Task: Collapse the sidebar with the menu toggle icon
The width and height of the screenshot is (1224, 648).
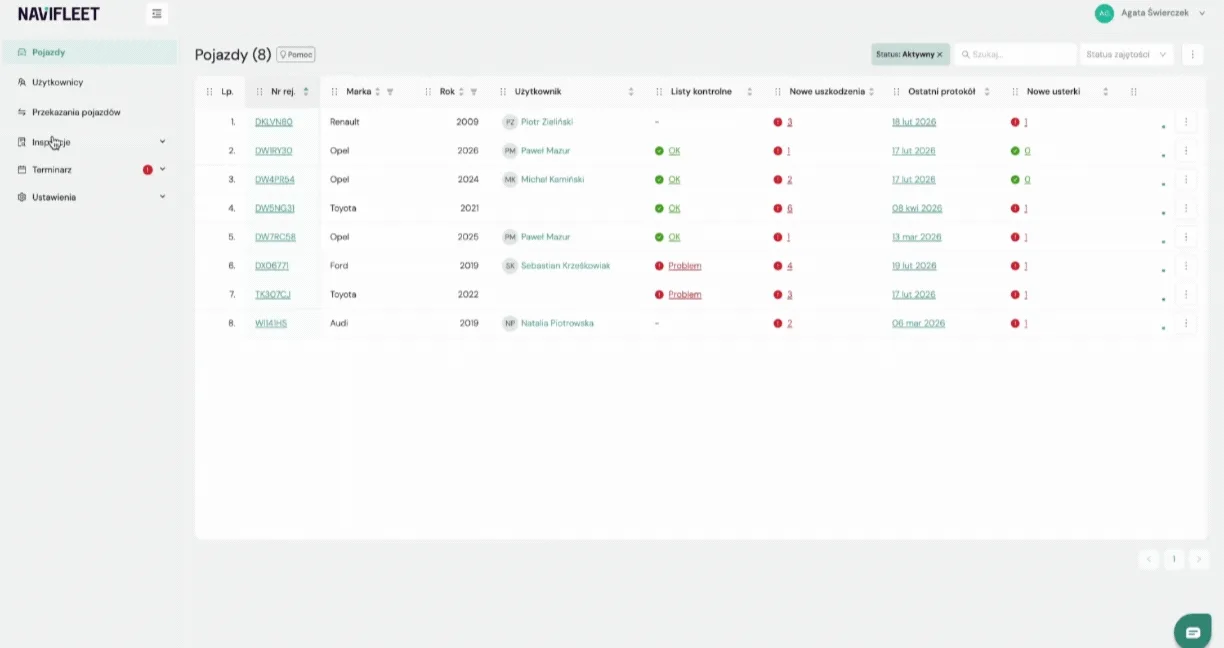Action: click(156, 14)
